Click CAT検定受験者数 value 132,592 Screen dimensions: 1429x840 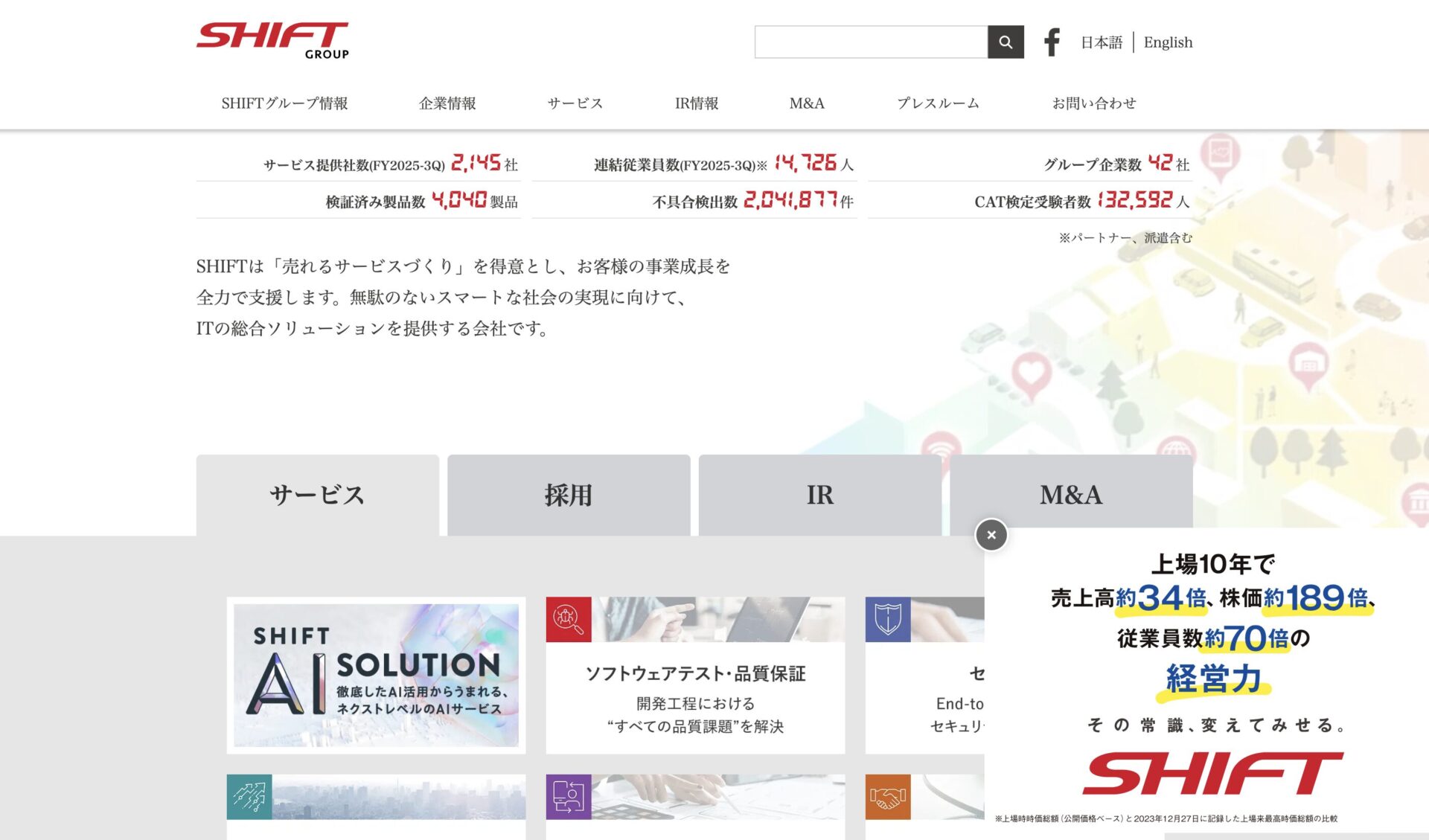pyautogui.click(x=1135, y=200)
